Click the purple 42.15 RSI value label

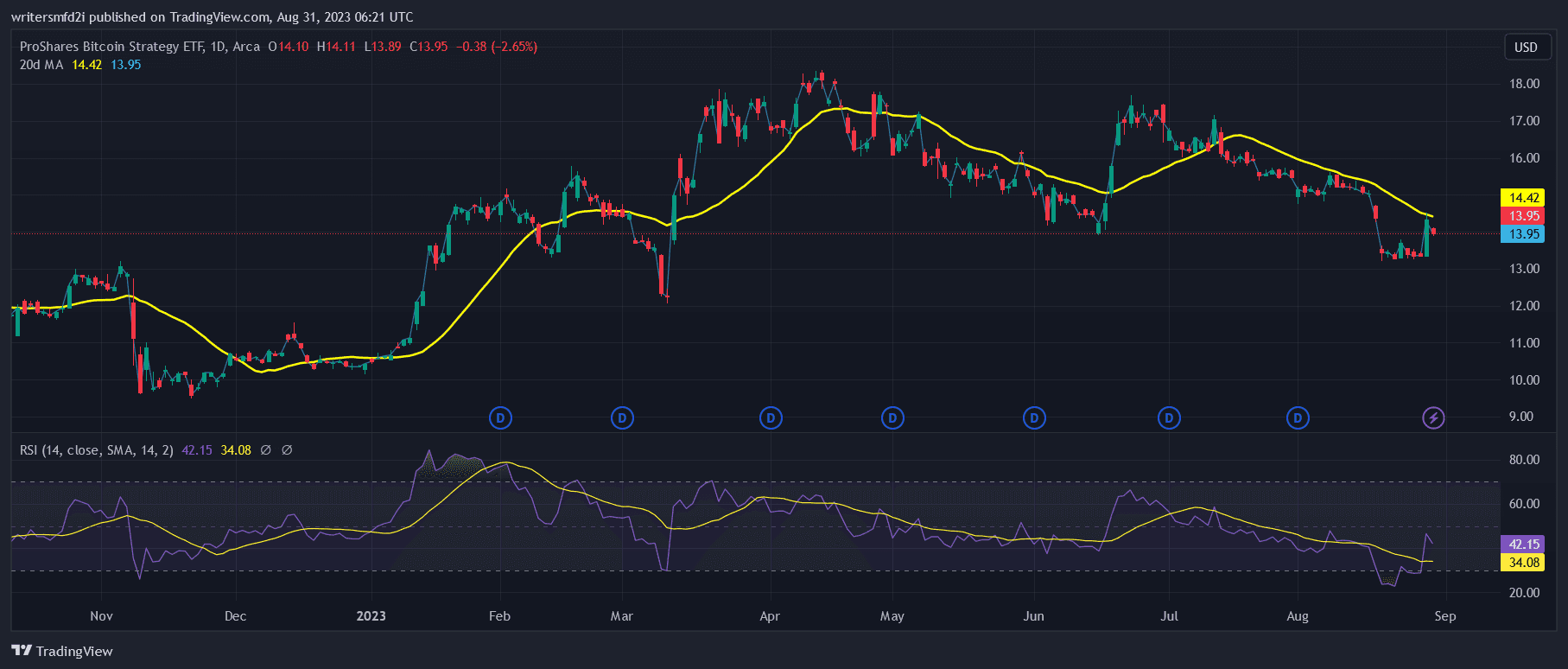tap(1524, 545)
